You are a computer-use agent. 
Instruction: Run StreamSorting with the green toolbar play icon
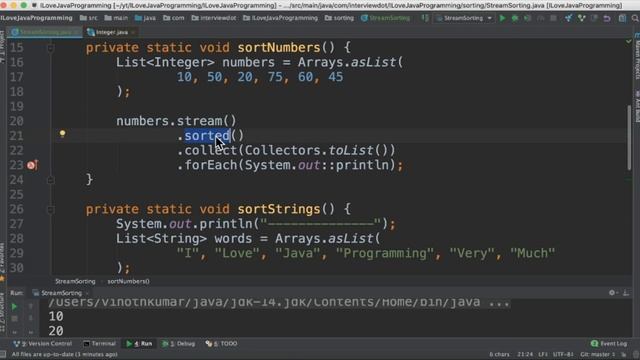click(502, 18)
